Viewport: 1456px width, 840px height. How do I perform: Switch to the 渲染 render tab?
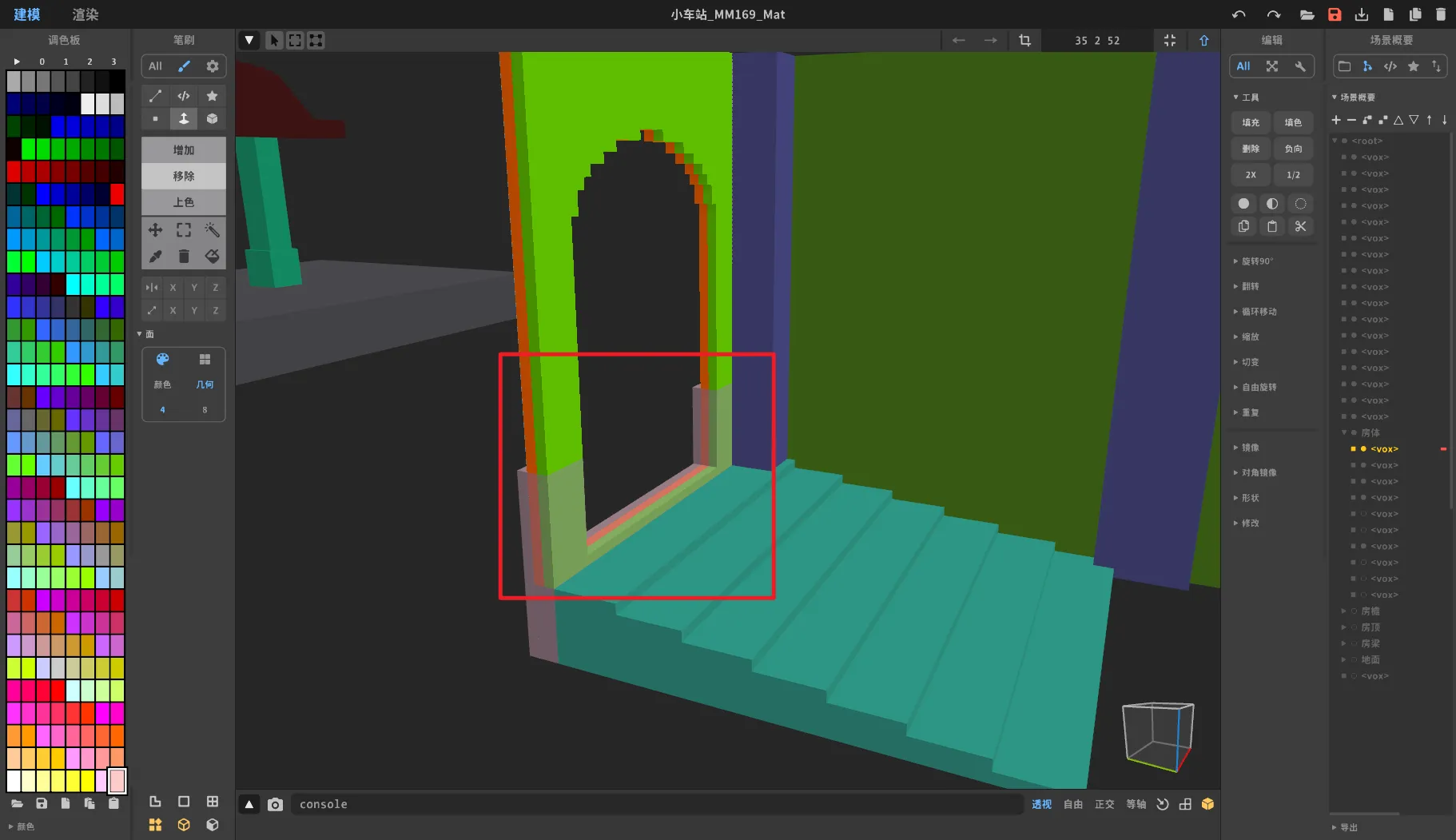[x=86, y=14]
